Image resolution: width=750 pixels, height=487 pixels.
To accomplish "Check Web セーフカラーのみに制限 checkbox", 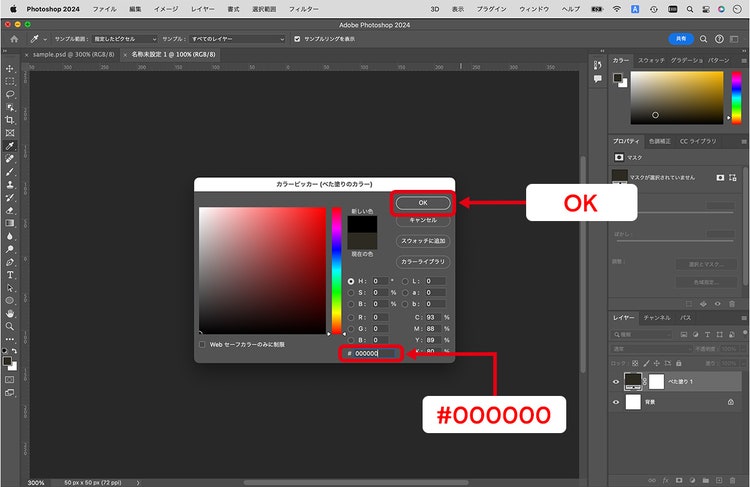I will tap(202, 344).
